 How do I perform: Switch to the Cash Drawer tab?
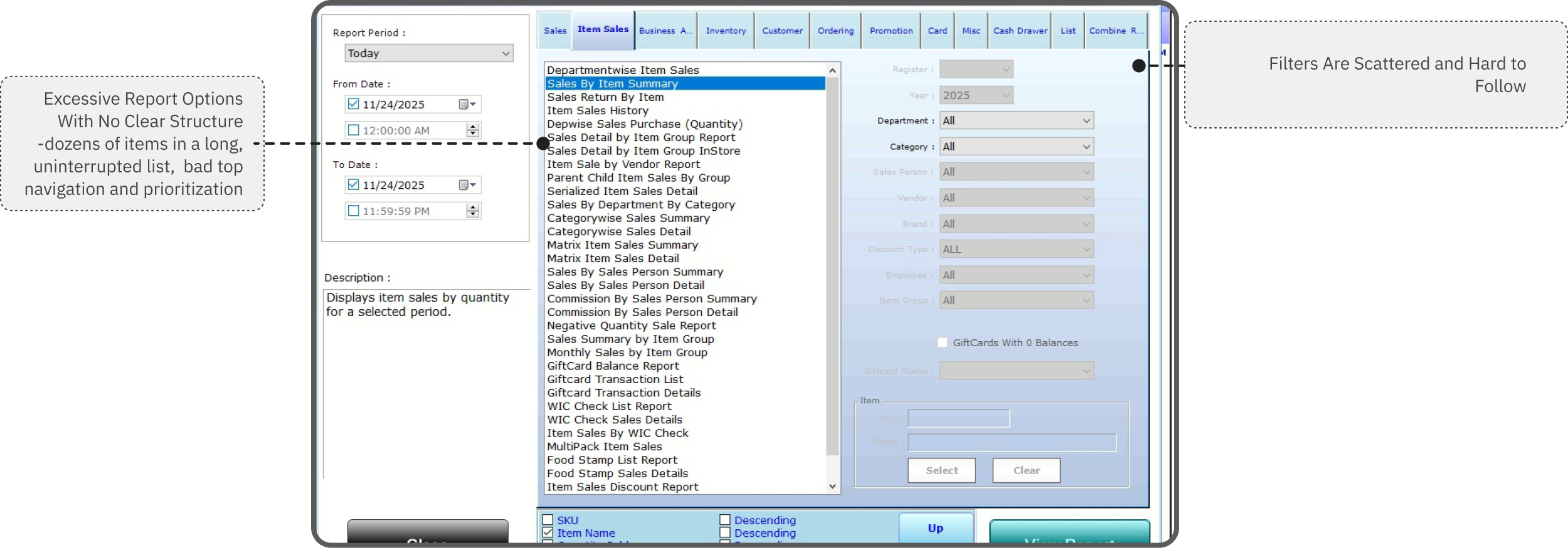point(1020,31)
